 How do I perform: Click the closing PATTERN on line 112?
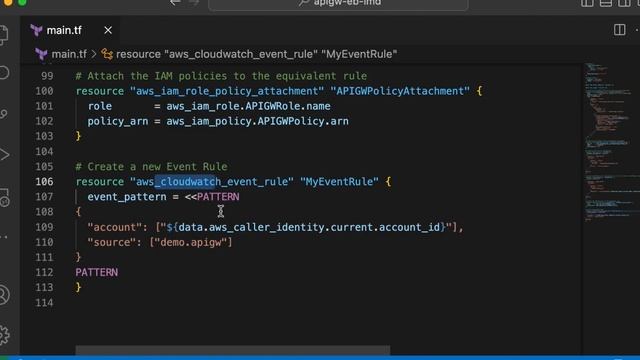coord(97,272)
